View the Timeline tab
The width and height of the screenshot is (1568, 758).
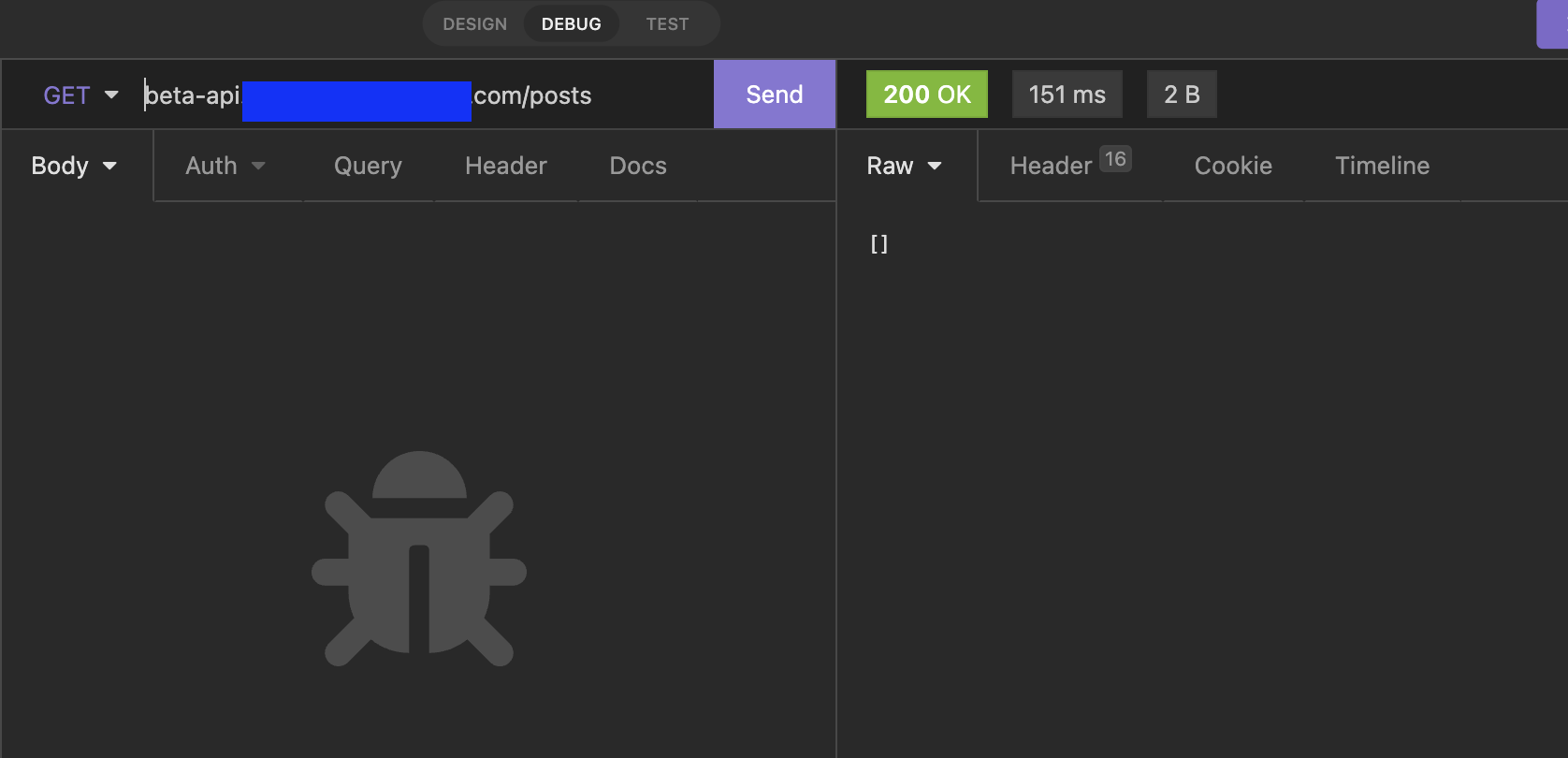point(1382,166)
